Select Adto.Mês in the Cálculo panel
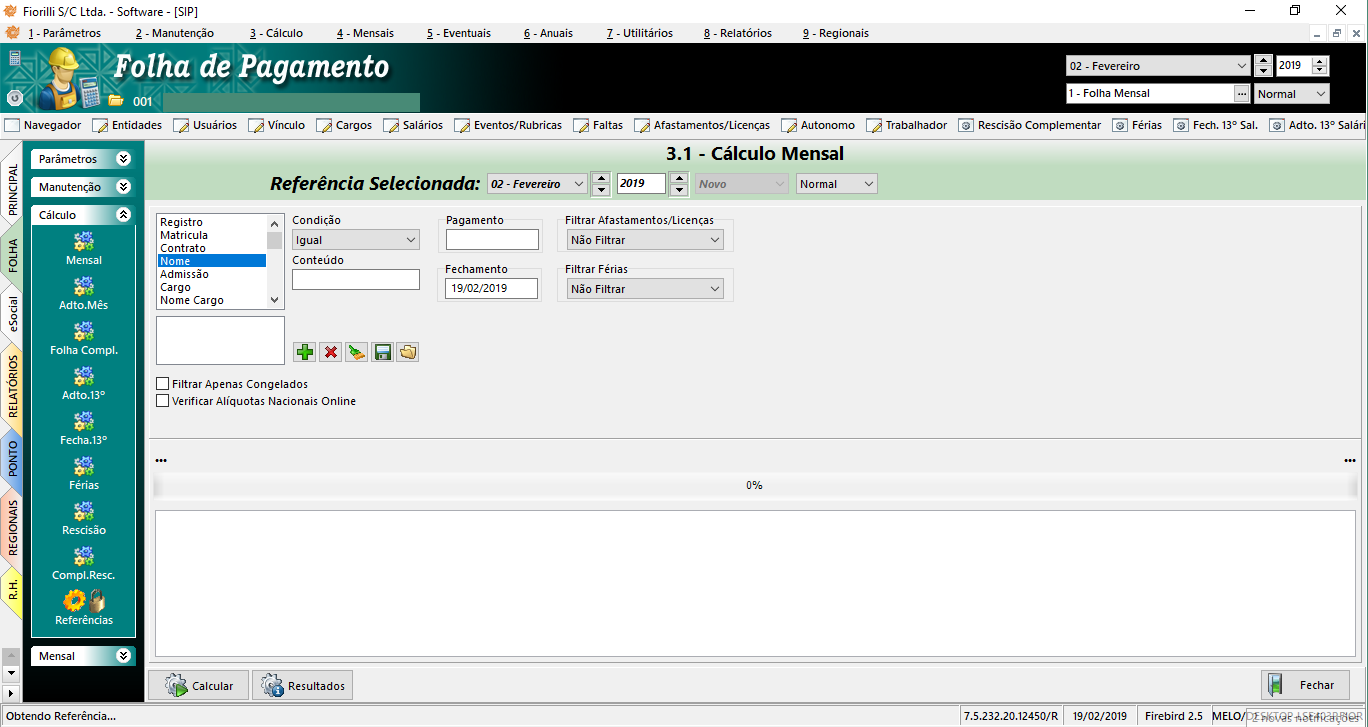This screenshot has width=1368, height=727. point(84,293)
